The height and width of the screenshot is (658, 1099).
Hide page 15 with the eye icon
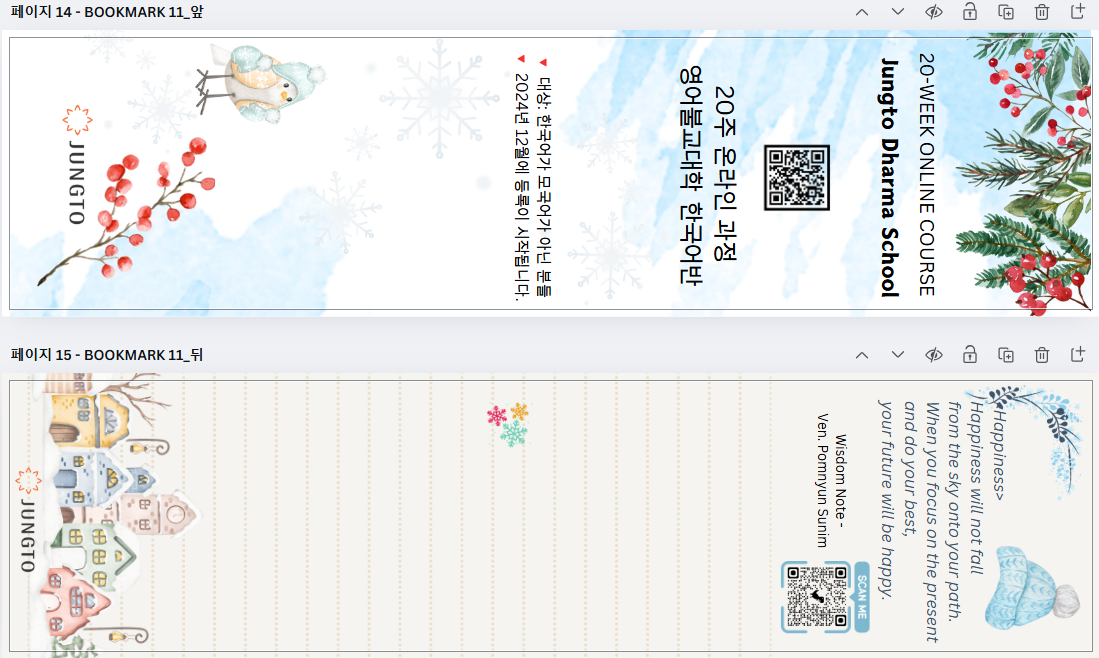934,355
